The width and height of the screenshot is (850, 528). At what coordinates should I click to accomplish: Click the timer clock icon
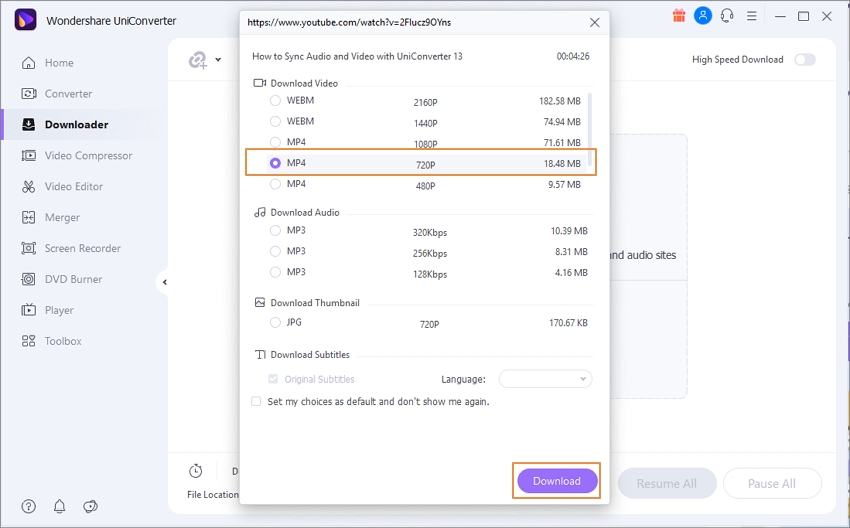(x=196, y=471)
